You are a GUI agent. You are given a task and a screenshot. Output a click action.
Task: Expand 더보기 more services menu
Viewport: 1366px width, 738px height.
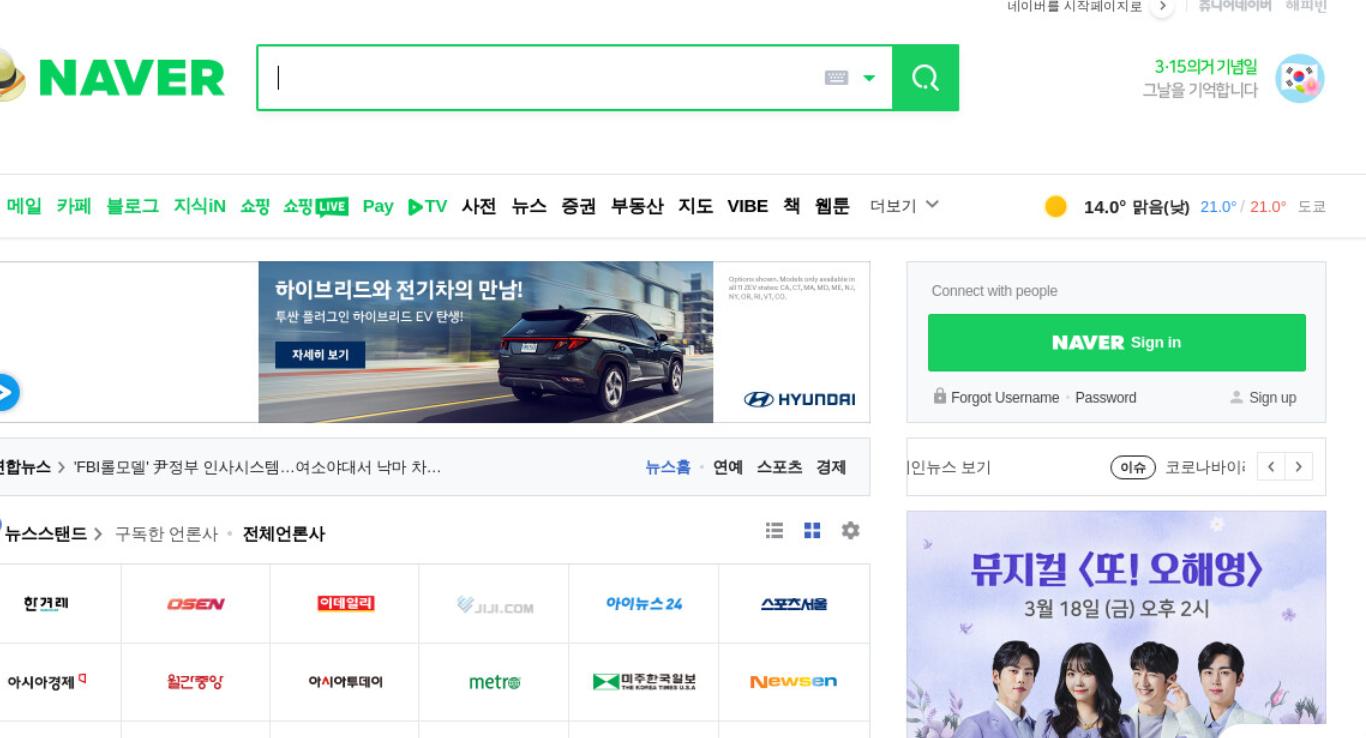point(904,206)
